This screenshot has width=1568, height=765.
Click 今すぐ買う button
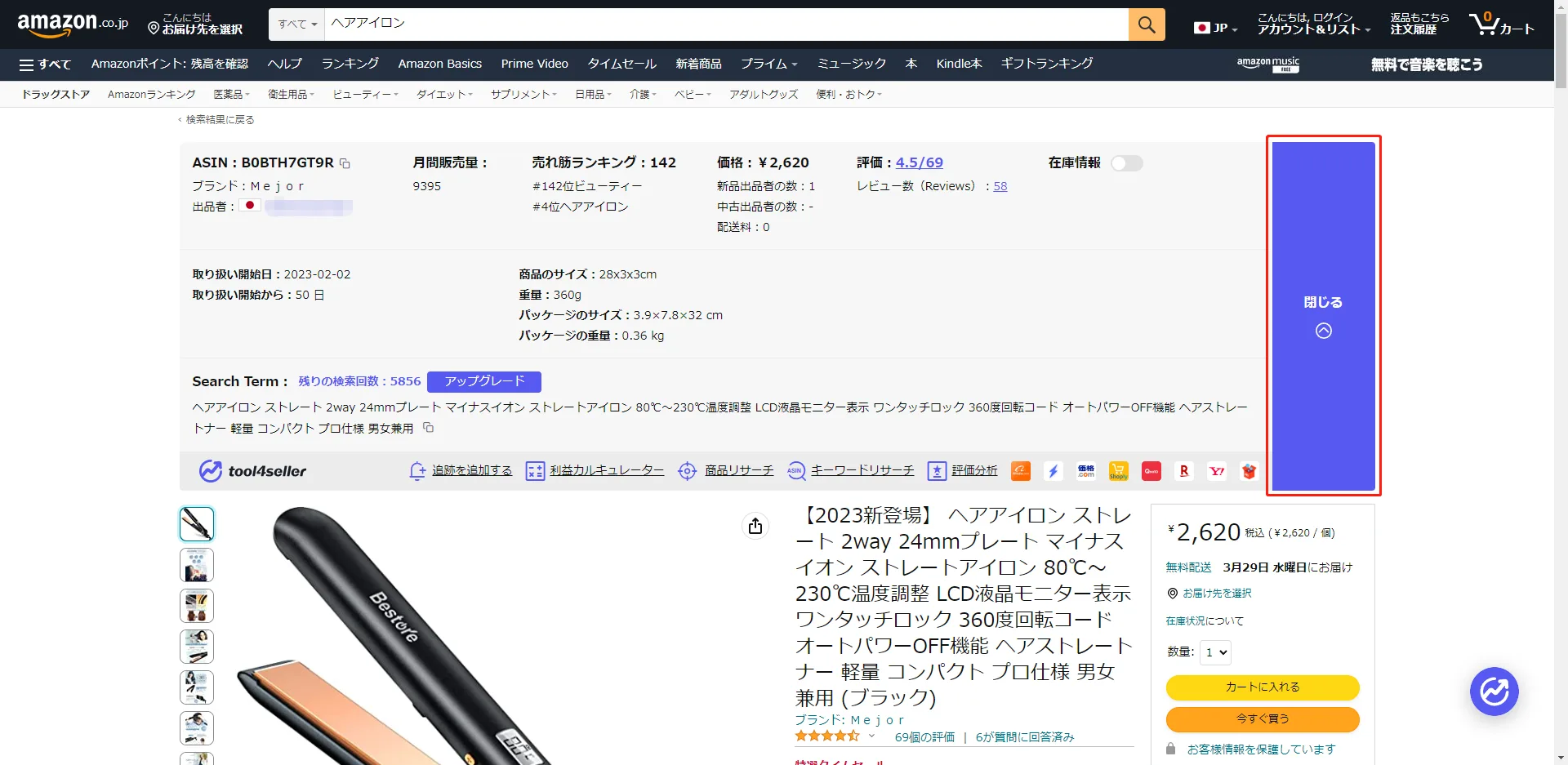pyautogui.click(x=1263, y=719)
